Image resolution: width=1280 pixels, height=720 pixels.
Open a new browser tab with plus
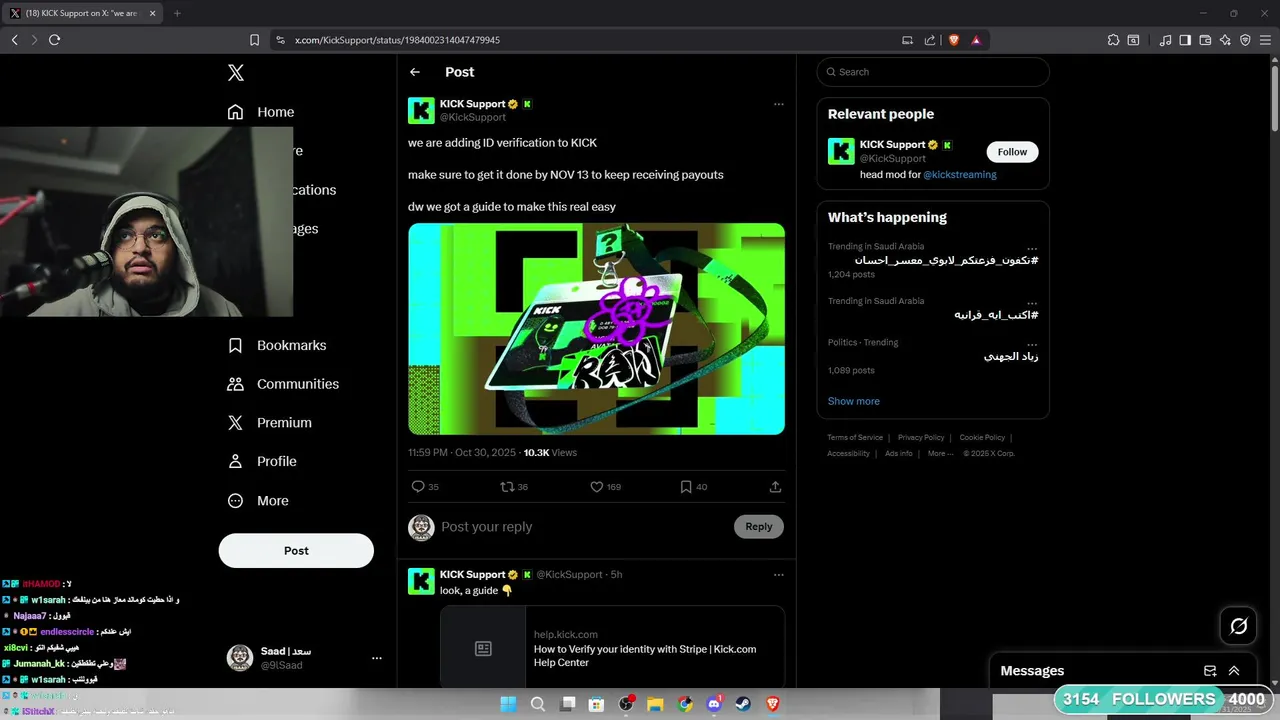point(177,13)
